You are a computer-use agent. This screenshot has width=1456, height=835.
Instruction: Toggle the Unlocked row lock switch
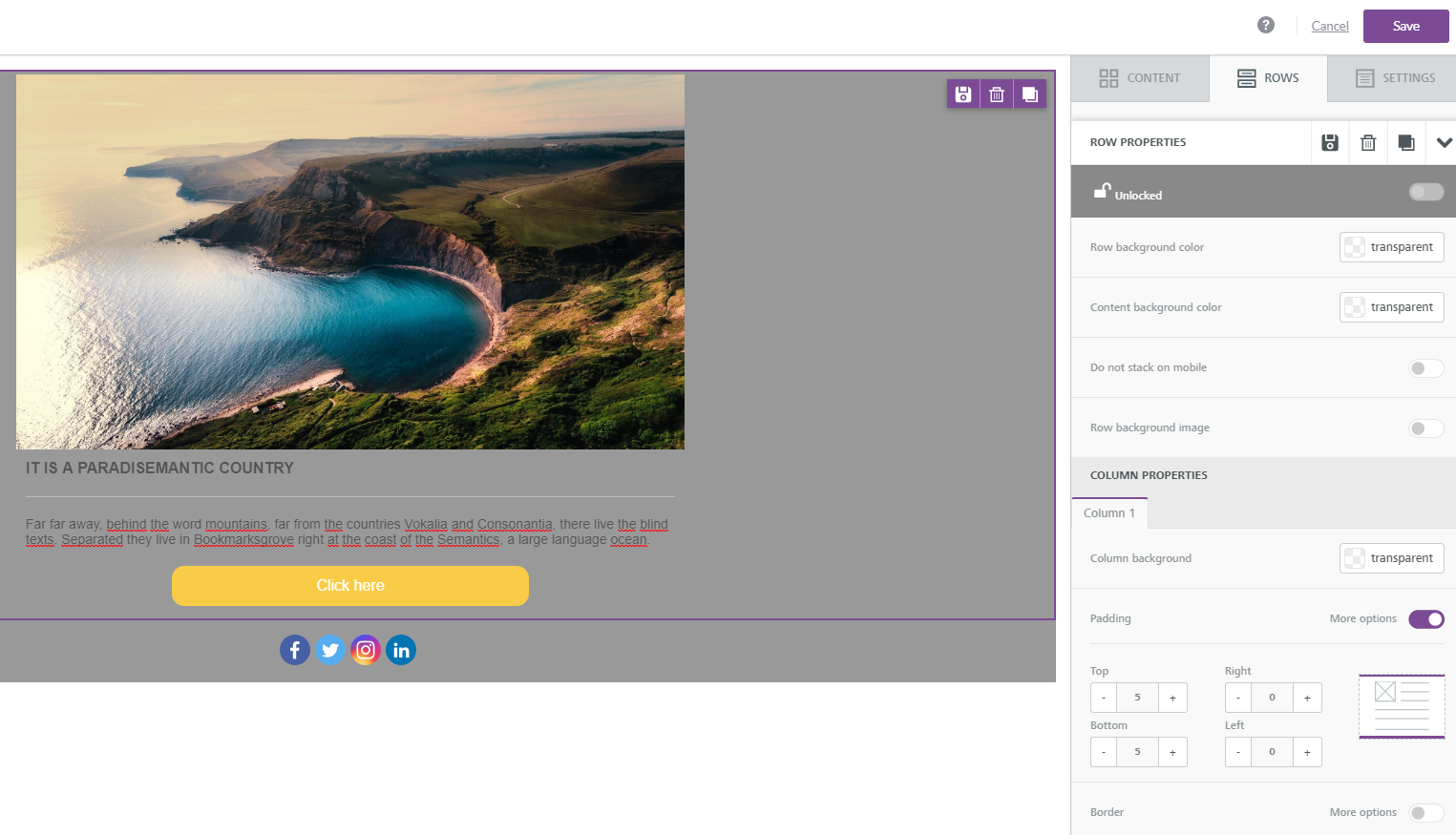pos(1426,192)
